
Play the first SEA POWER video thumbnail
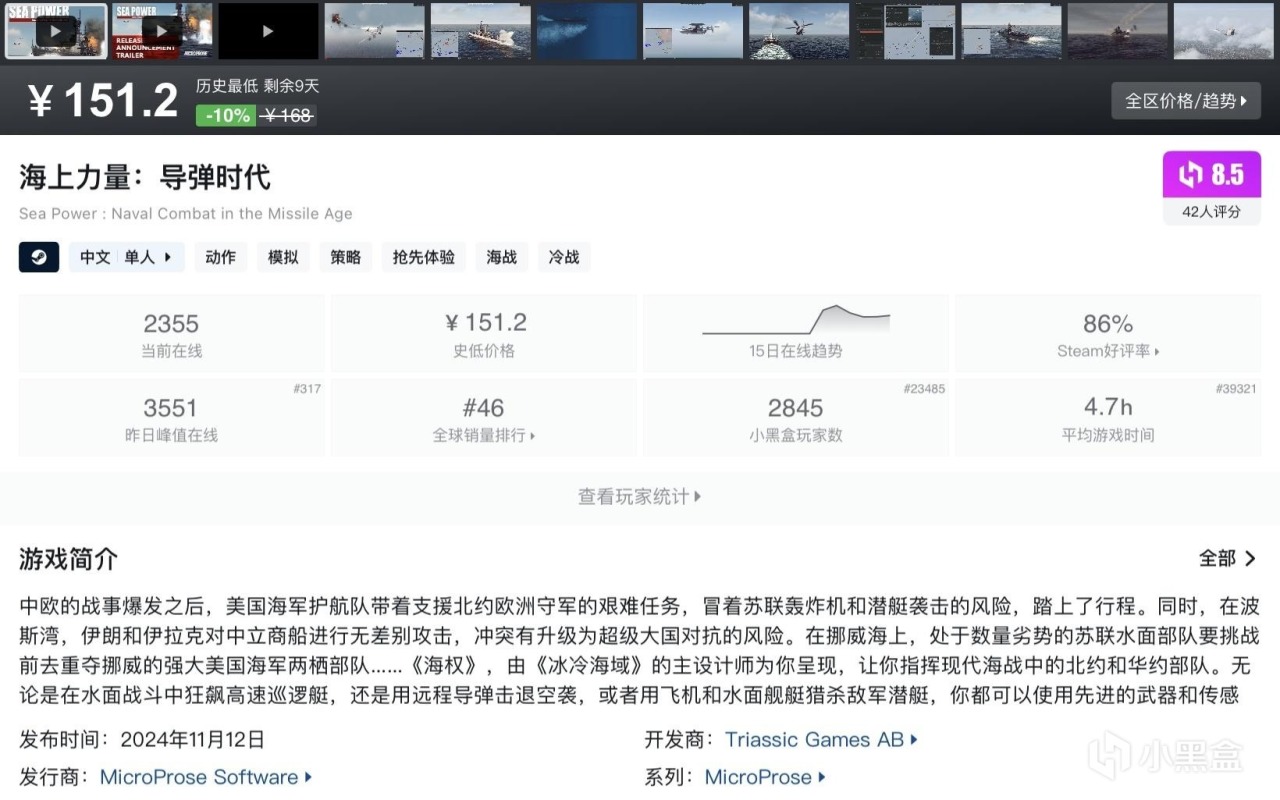[56, 31]
